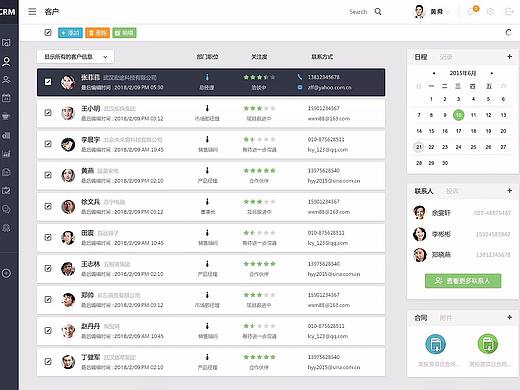Open the 黄舟 user account dropdown
520x390 pixels.
(432, 12)
